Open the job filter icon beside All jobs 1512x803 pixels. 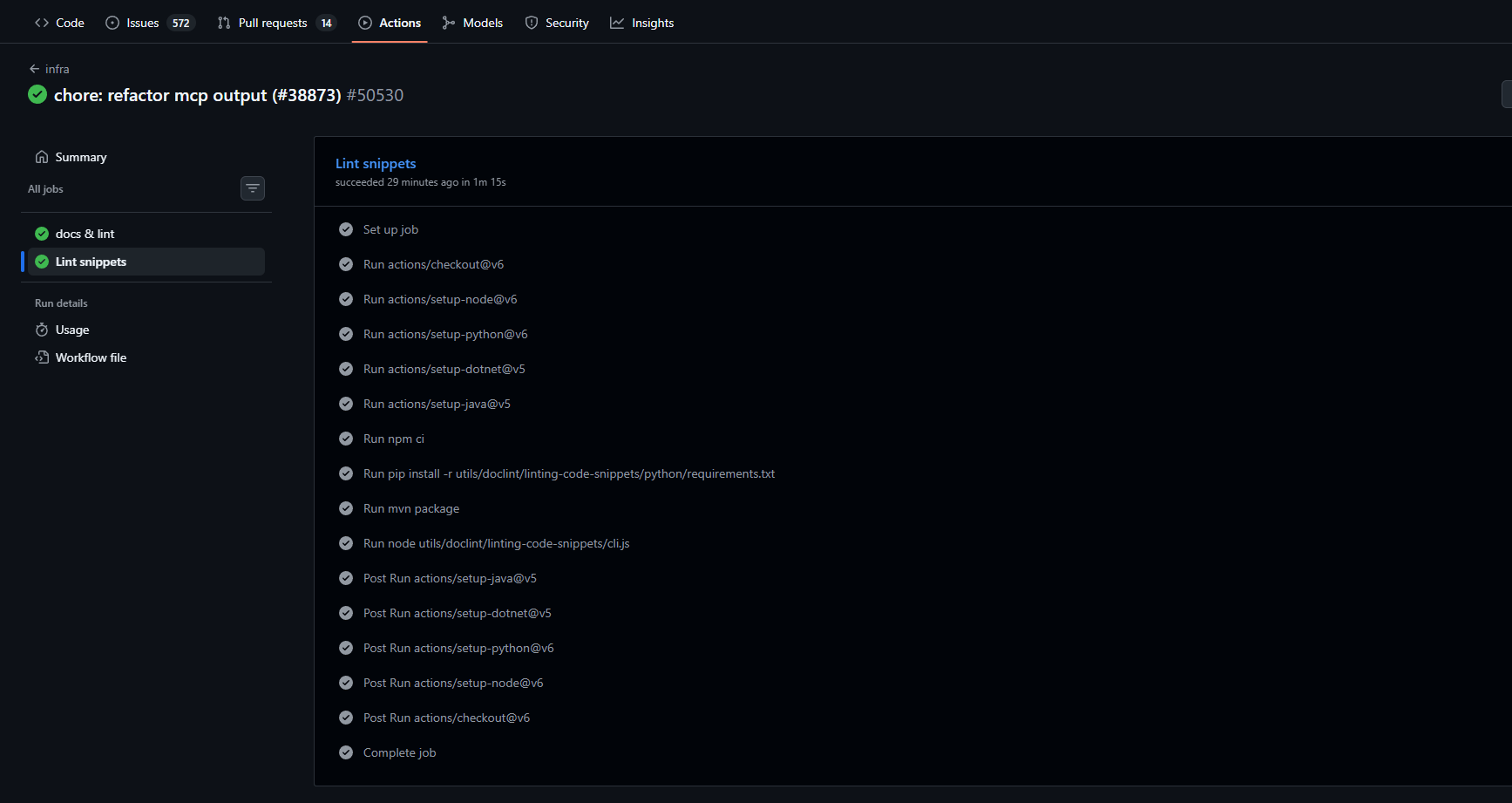click(253, 187)
